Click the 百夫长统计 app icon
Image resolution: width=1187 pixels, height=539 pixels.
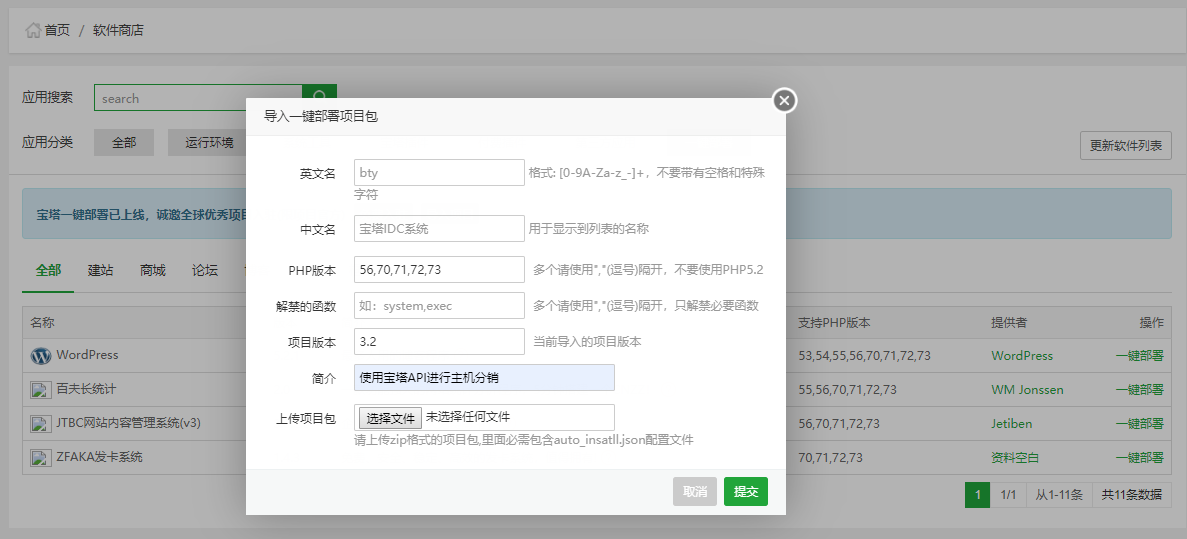[41, 390]
